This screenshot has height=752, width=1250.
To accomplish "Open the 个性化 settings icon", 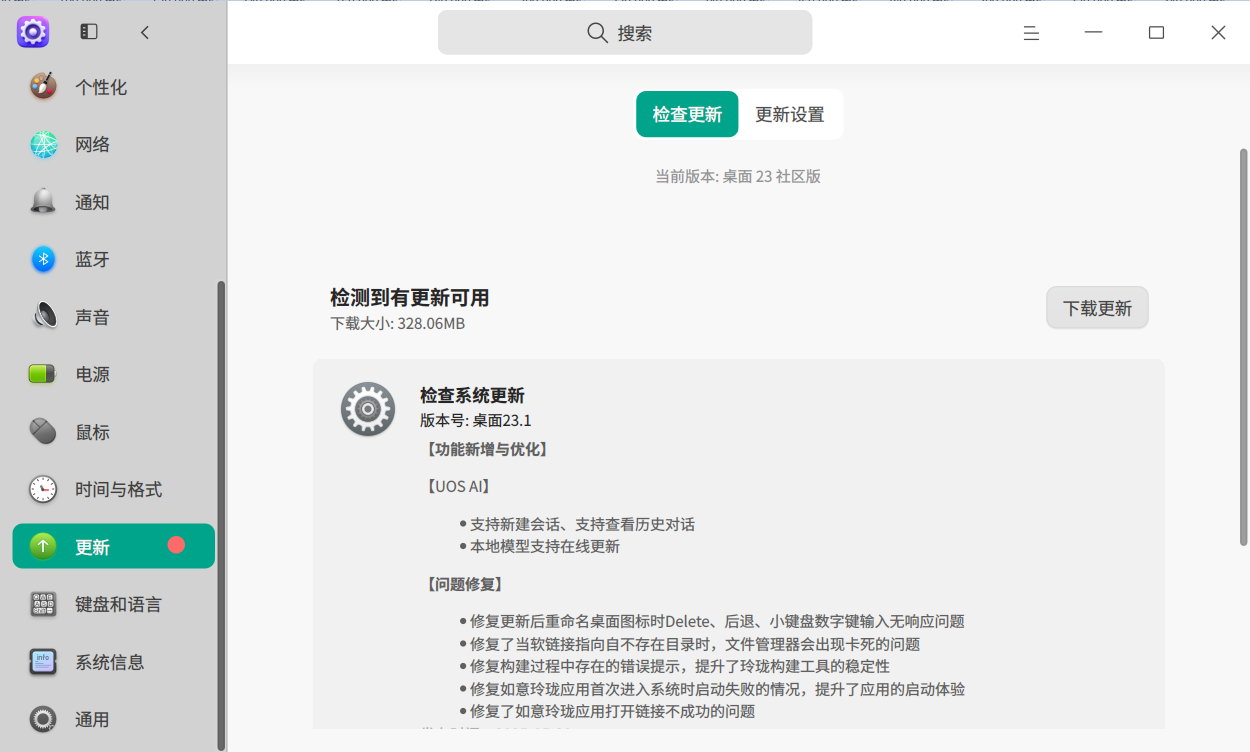I will (43, 87).
